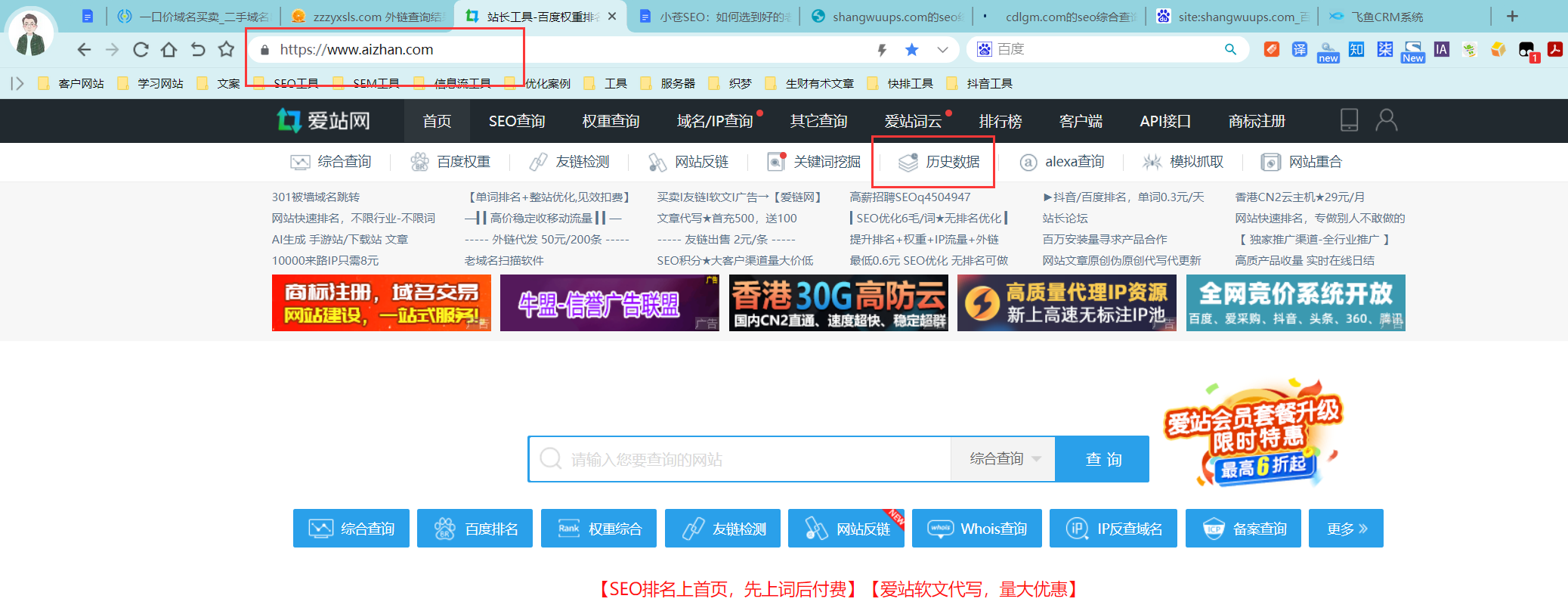The height and width of the screenshot is (608, 1568).
Task: Click the 备案查询 quick button
Action: pos(1243,529)
